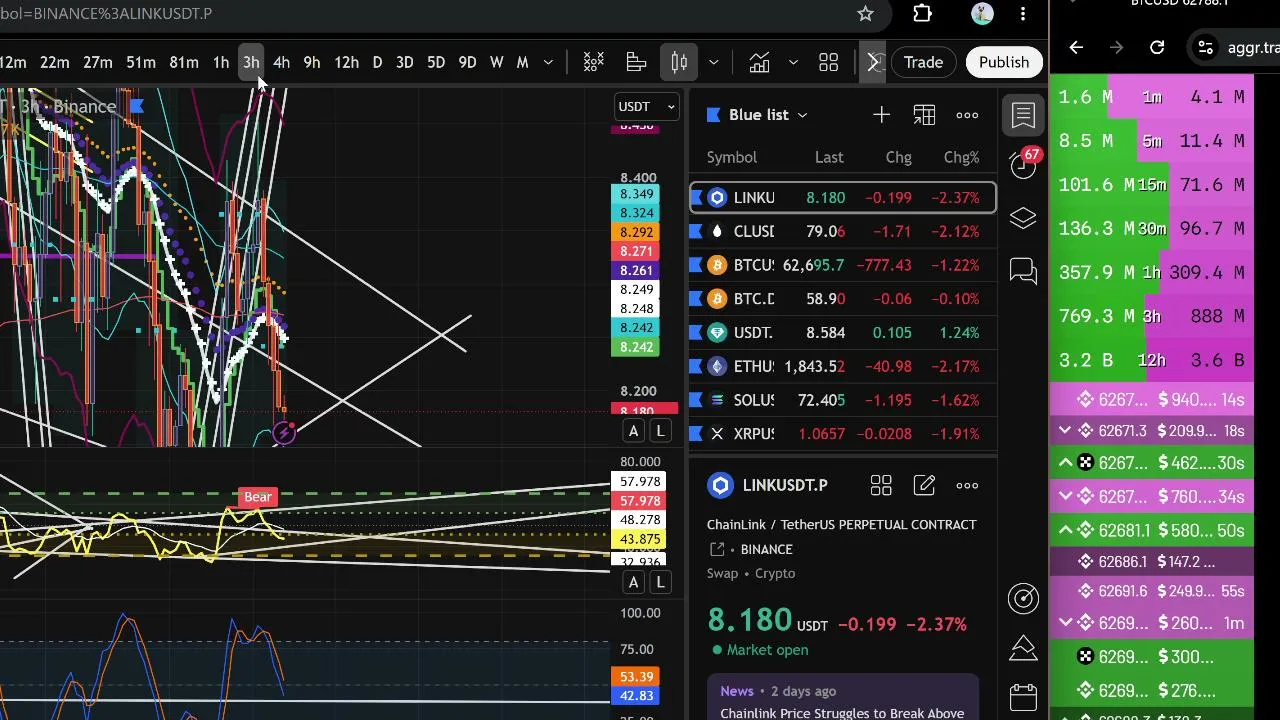Click the Trade button
Screen dimensions: 1280x720
[x=923, y=62]
